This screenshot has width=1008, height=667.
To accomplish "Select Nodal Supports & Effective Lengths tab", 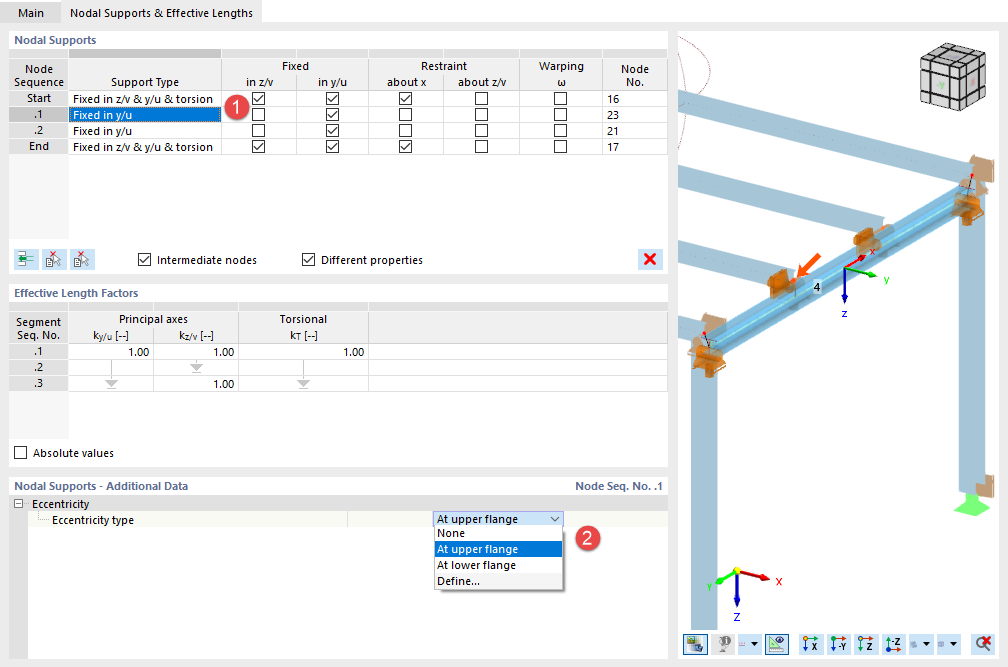I will [161, 13].
